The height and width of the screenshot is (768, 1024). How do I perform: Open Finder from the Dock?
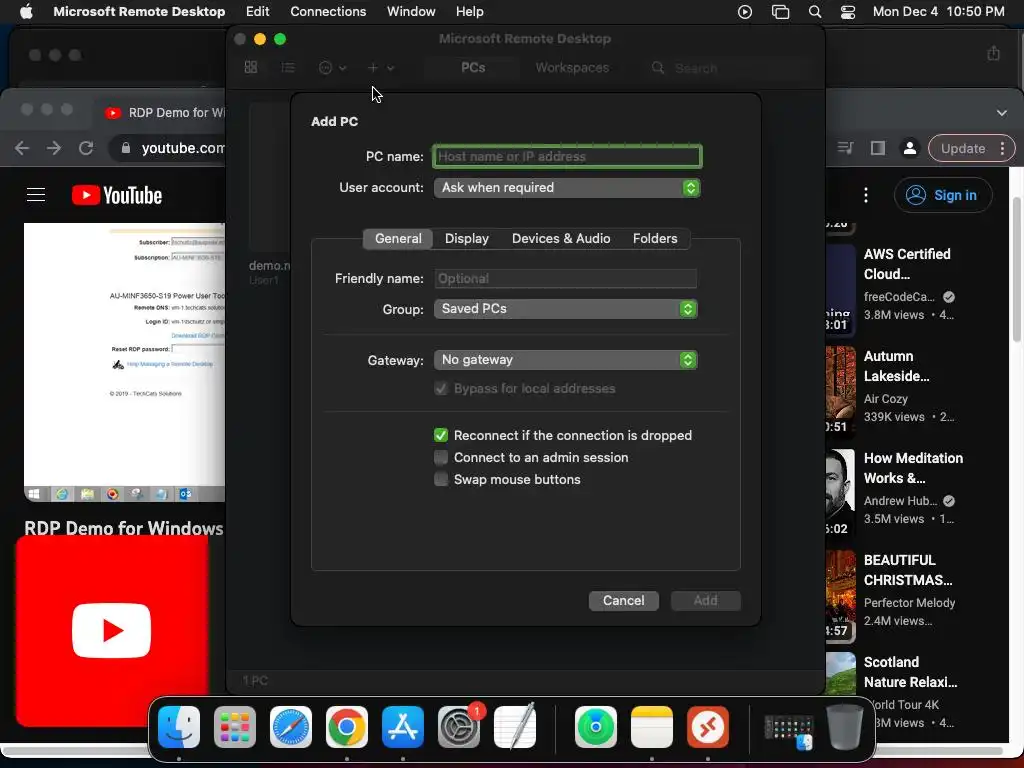[179, 727]
